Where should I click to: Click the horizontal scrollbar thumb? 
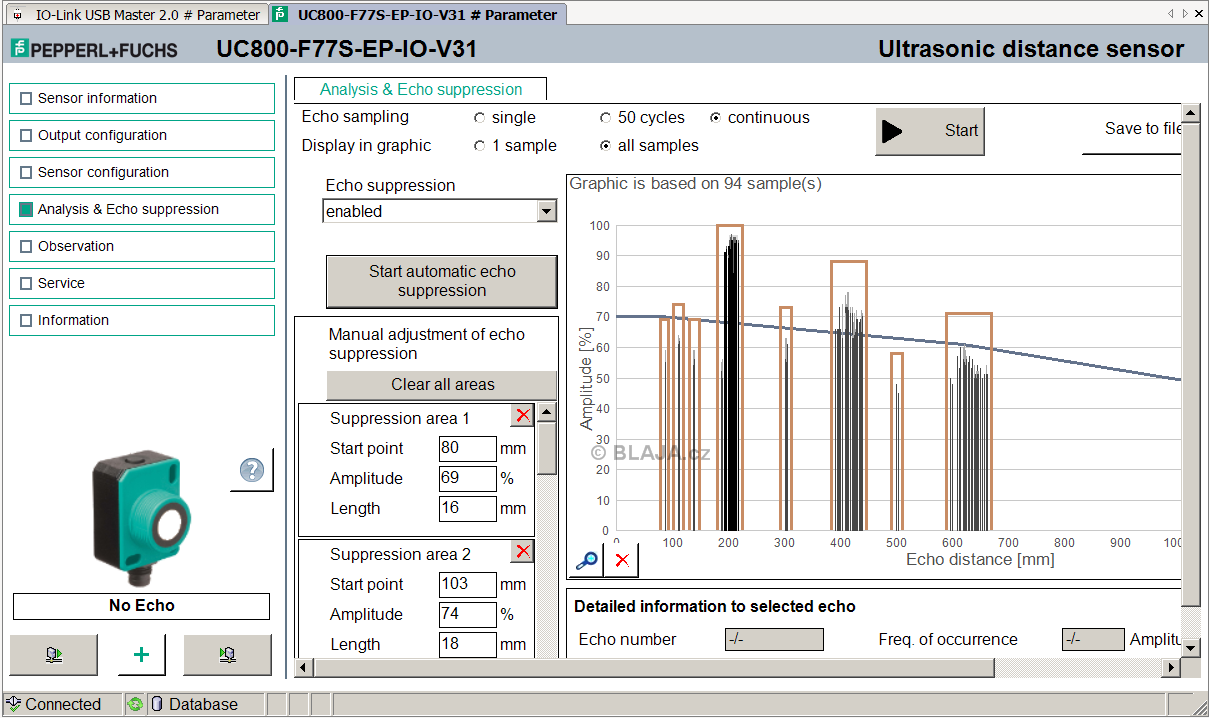point(654,667)
